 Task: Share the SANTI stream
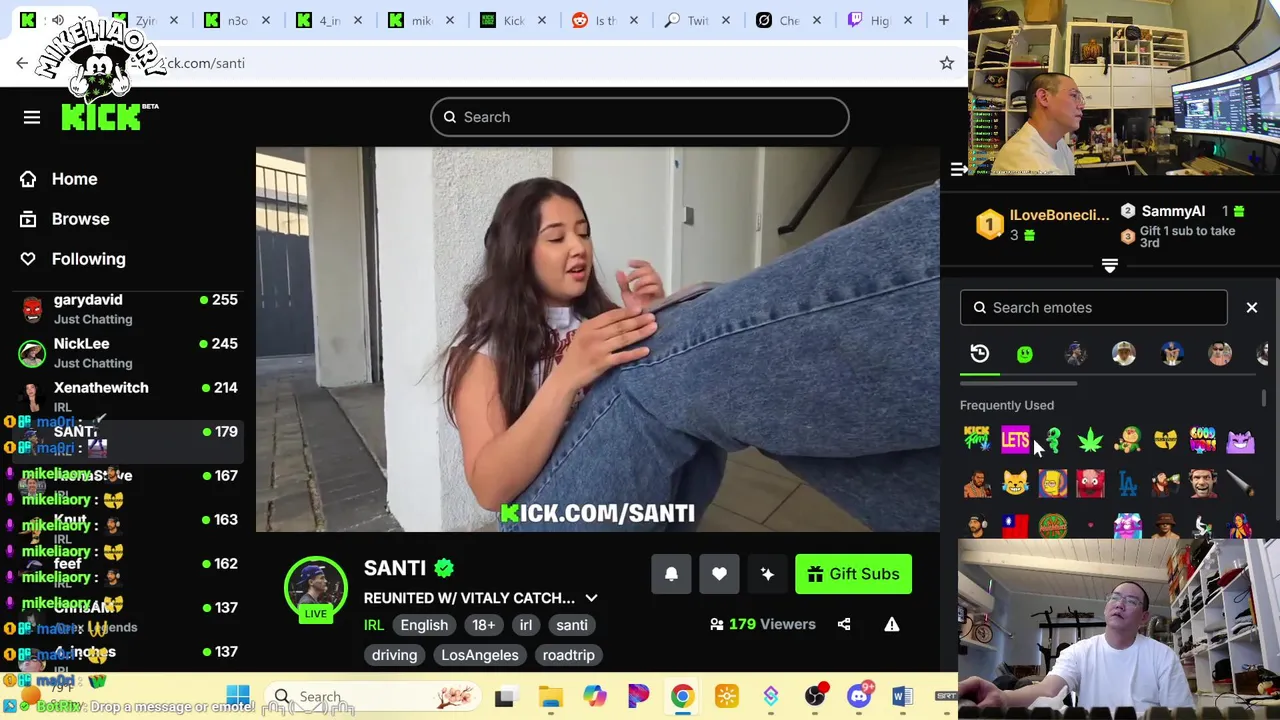(x=844, y=624)
